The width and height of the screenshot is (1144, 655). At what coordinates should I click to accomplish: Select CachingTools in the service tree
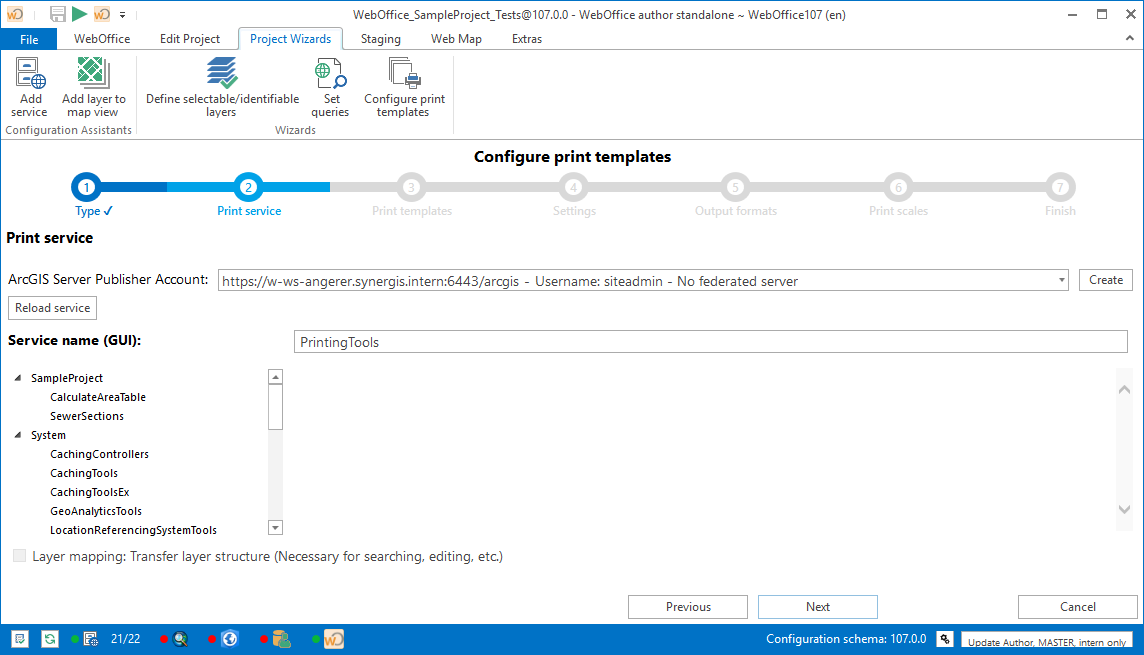[x=84, y=473]
